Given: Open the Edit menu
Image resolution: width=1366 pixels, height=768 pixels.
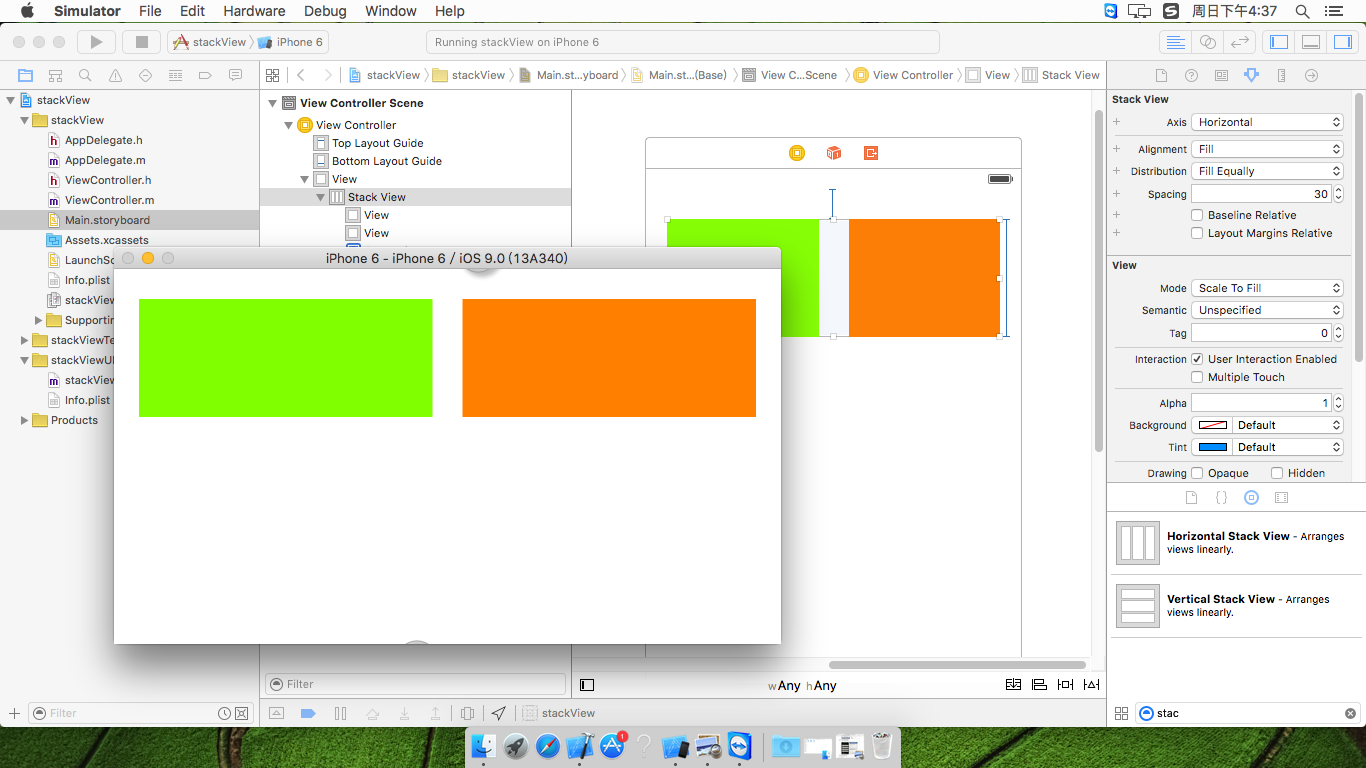Looking at the screenshot, I should pos(192,11).
